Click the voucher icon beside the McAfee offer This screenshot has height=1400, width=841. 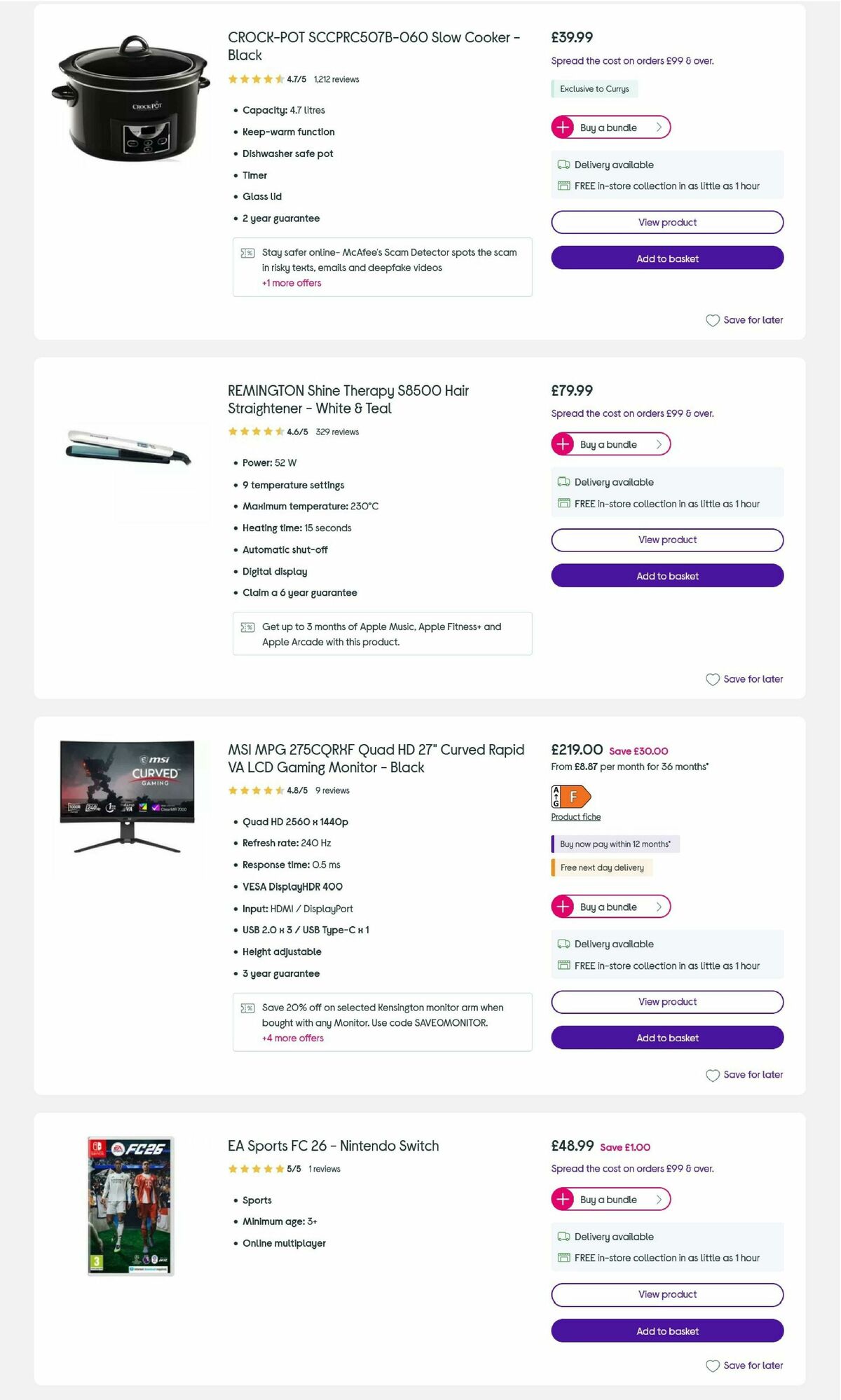(247, 252)
